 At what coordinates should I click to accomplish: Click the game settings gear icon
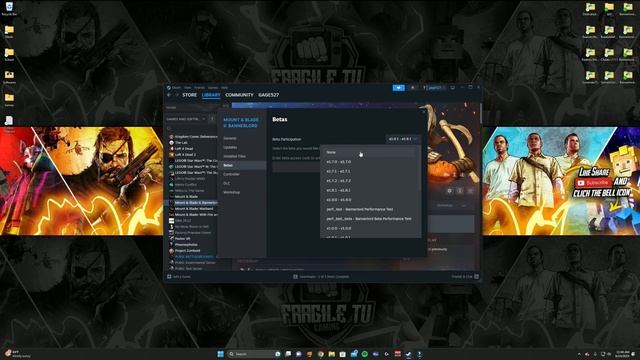[x=449, y=191]
